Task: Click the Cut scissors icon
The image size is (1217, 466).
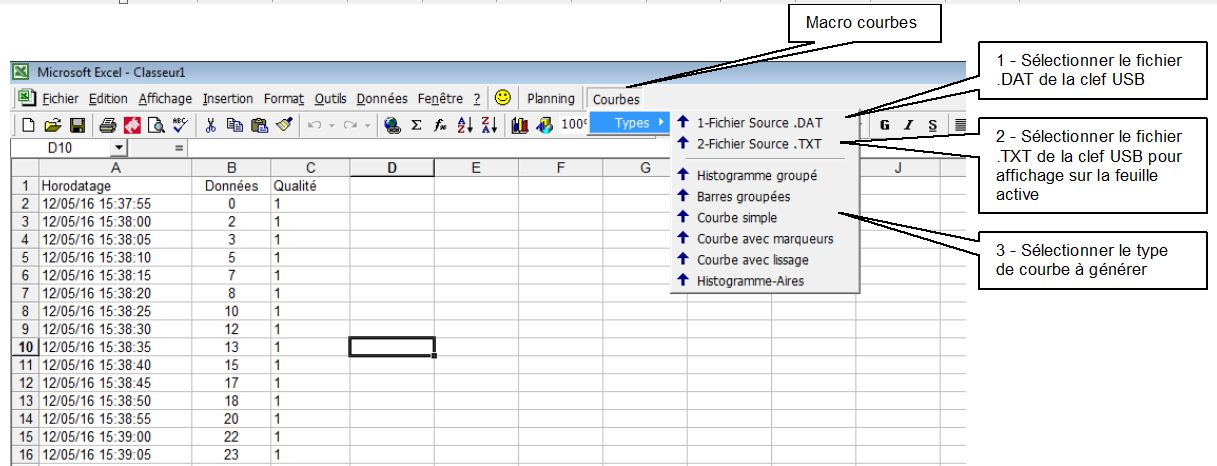Action: [212, 125]
